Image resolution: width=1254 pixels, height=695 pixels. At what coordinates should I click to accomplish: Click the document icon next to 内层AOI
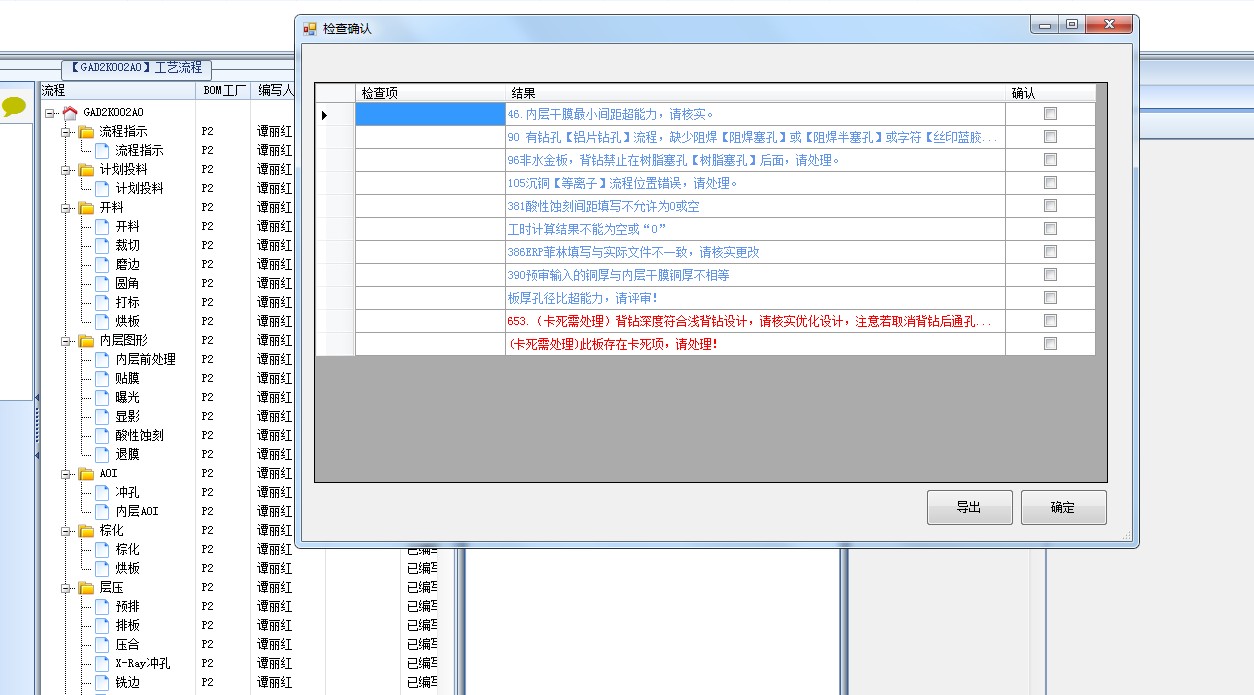pyautogui.click(x=102, y=511)
